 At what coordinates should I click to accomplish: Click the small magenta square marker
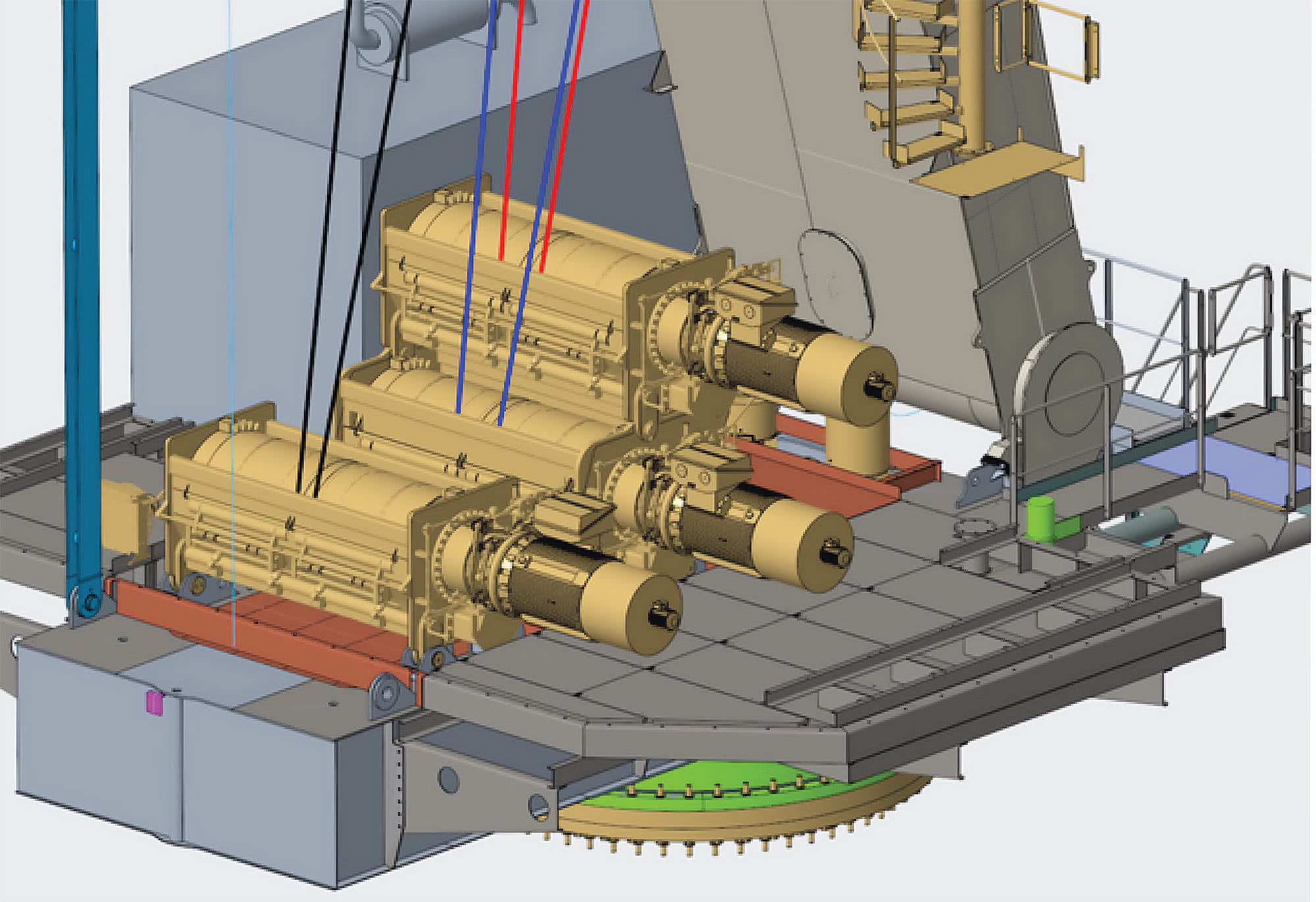point(153,703)
